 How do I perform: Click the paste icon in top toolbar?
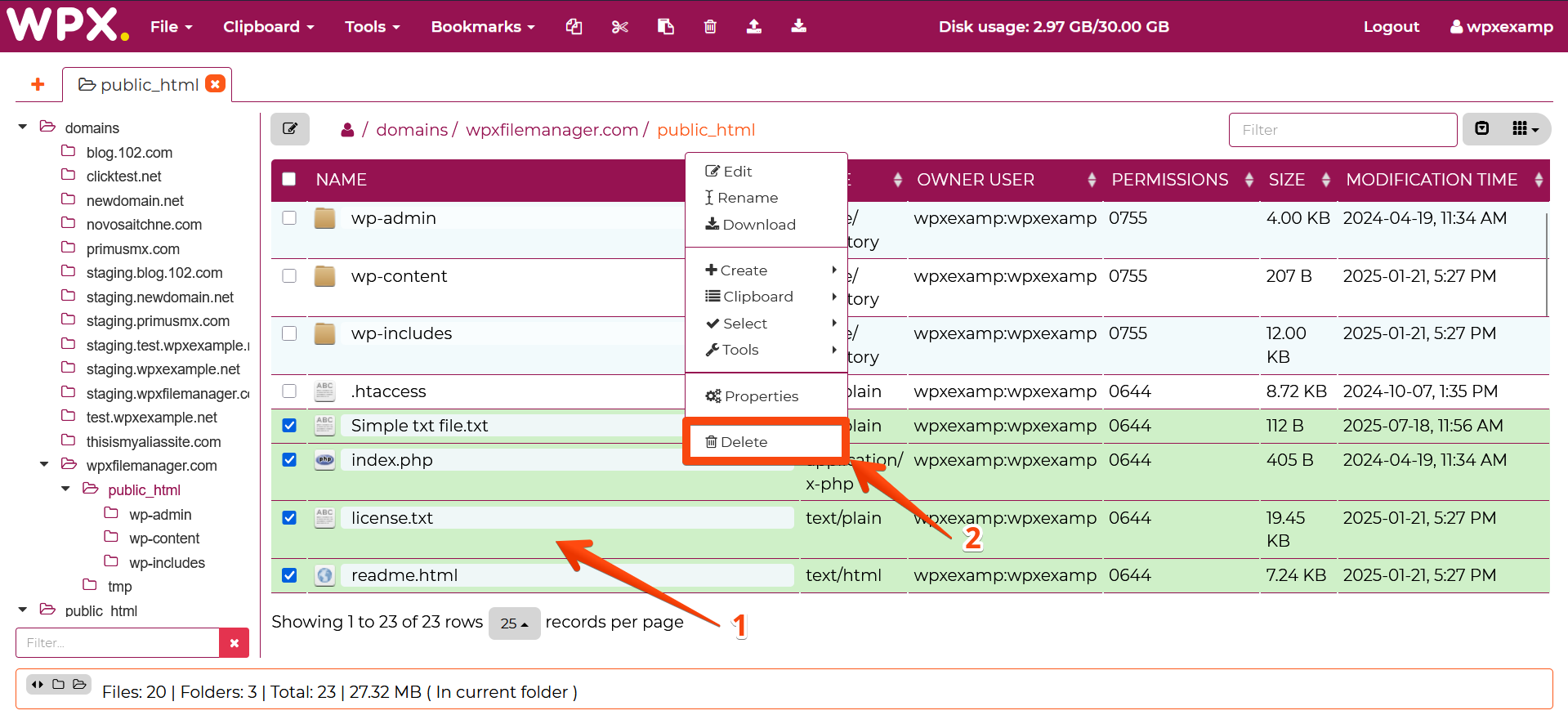pos(666,26)
